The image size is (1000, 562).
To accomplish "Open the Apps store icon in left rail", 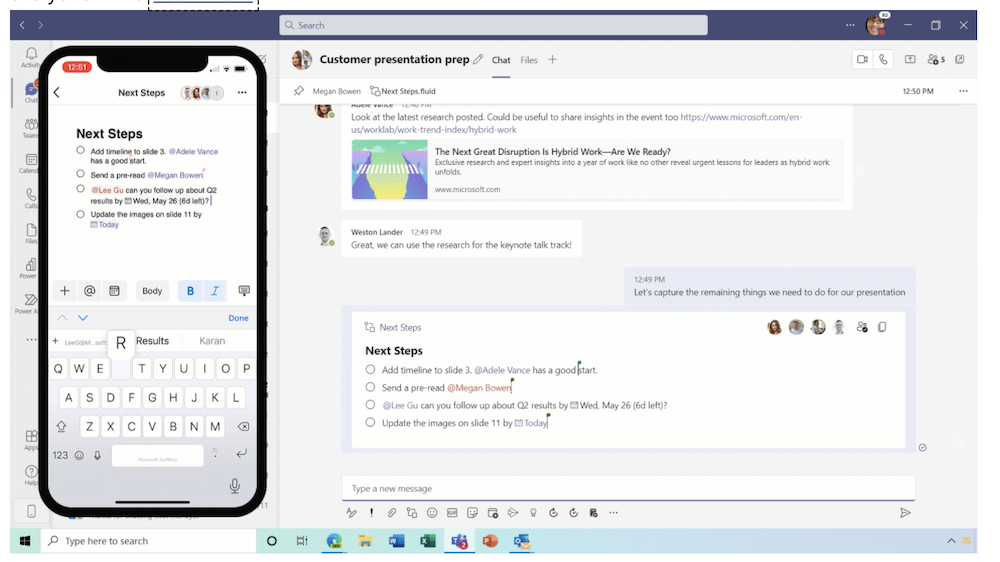I will pyautogui.click(x=31, y=440).
